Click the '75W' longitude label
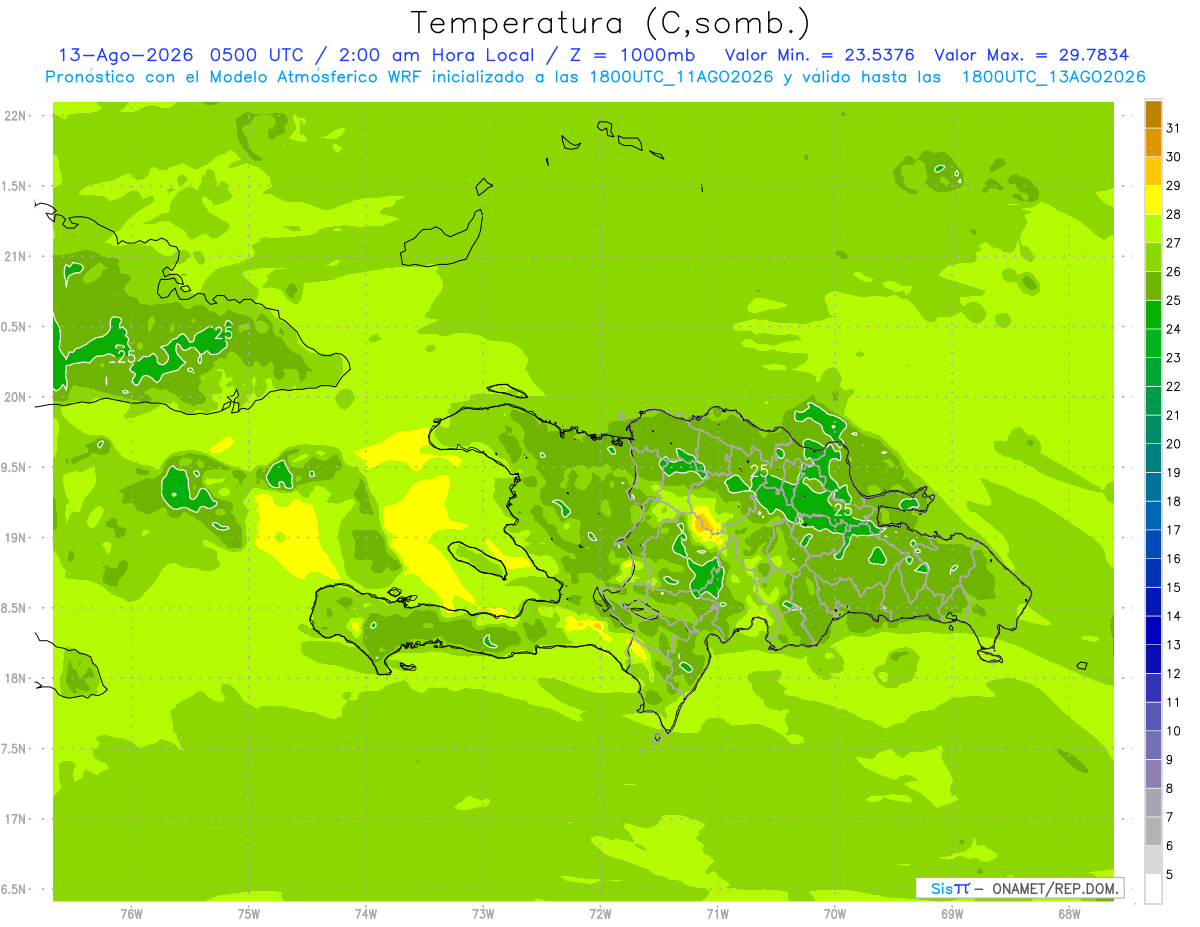The image size is (1200, 927). pyautogui.click(x=249, y=914)
